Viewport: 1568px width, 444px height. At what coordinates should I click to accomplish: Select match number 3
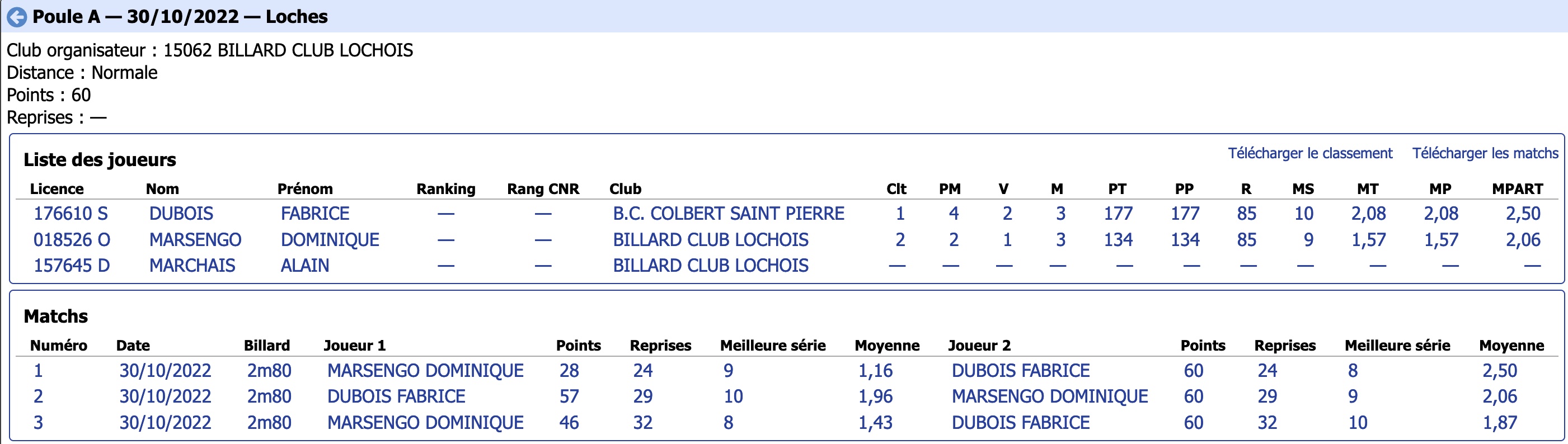coord(39,423)
